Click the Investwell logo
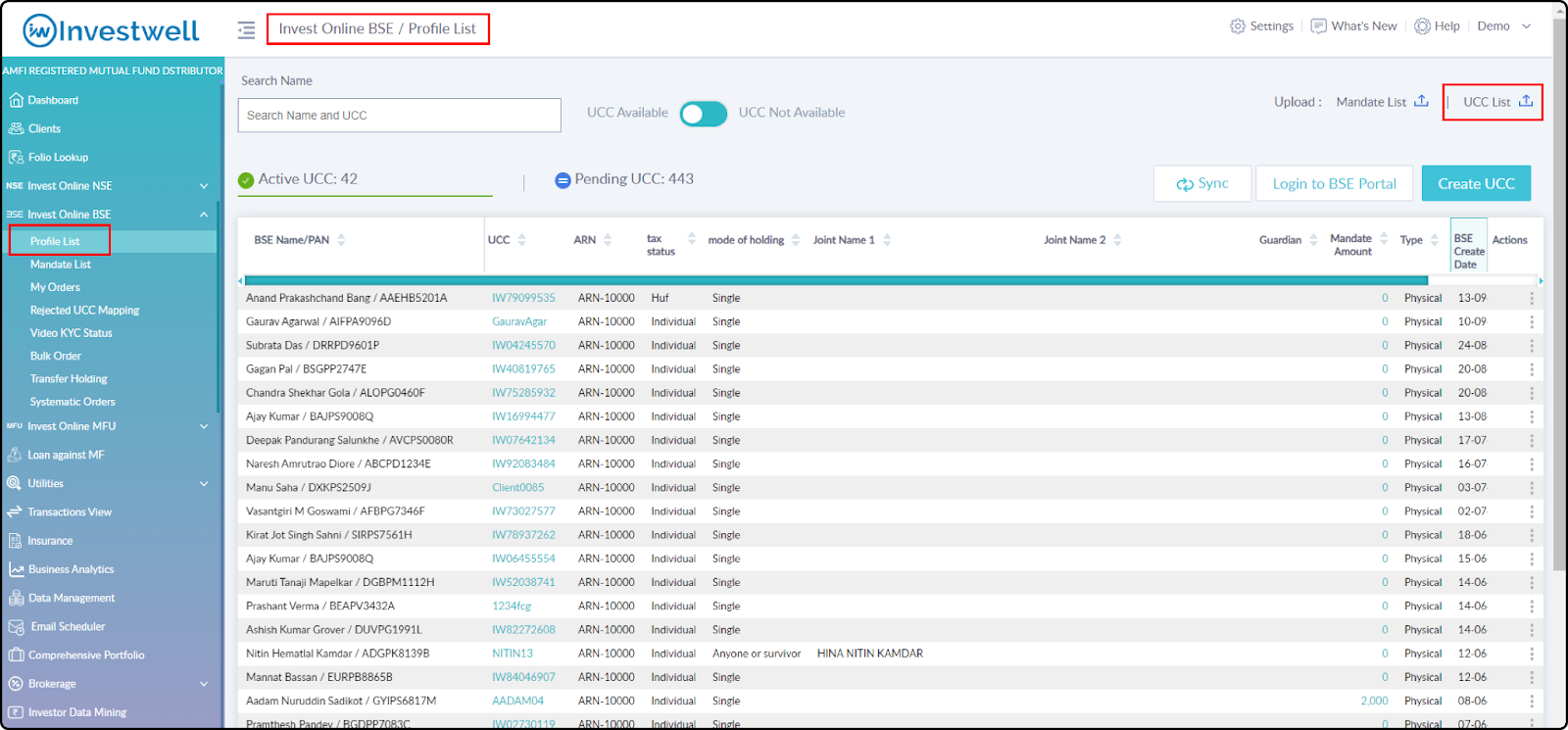 (x=111, y=30)
